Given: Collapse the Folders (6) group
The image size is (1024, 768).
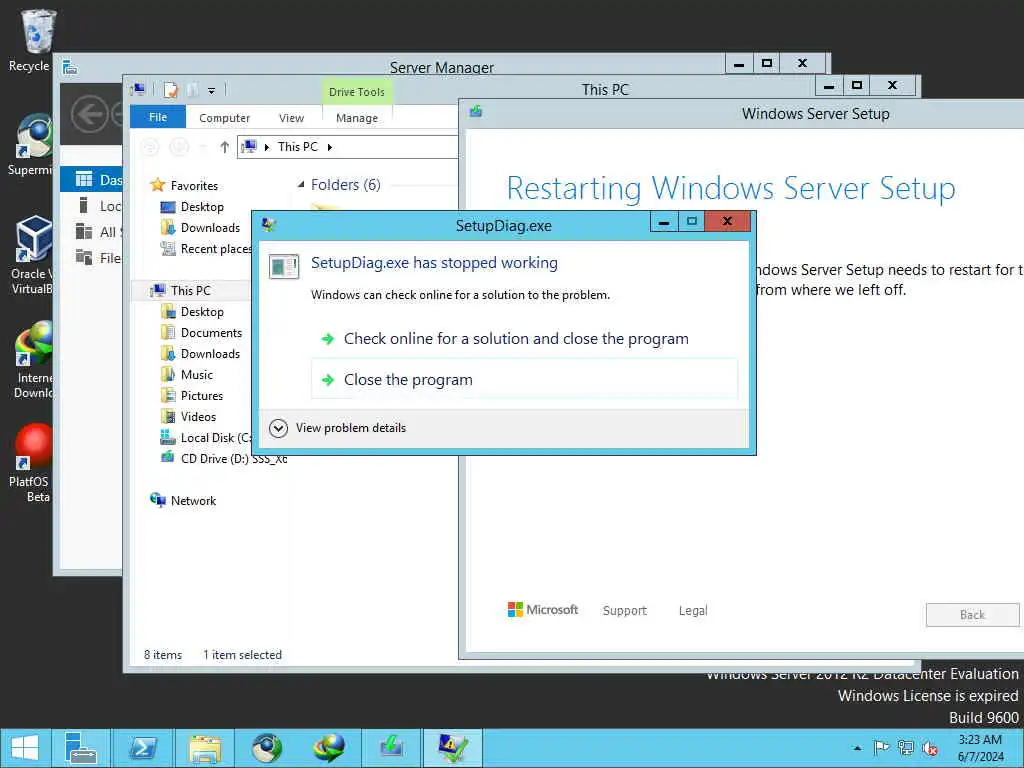Looking at the screenshot, I should click(x=301, y=185).
